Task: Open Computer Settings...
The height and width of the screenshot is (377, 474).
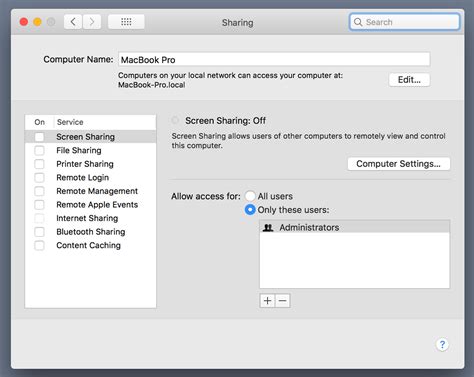Action: [x=399, y=164]
